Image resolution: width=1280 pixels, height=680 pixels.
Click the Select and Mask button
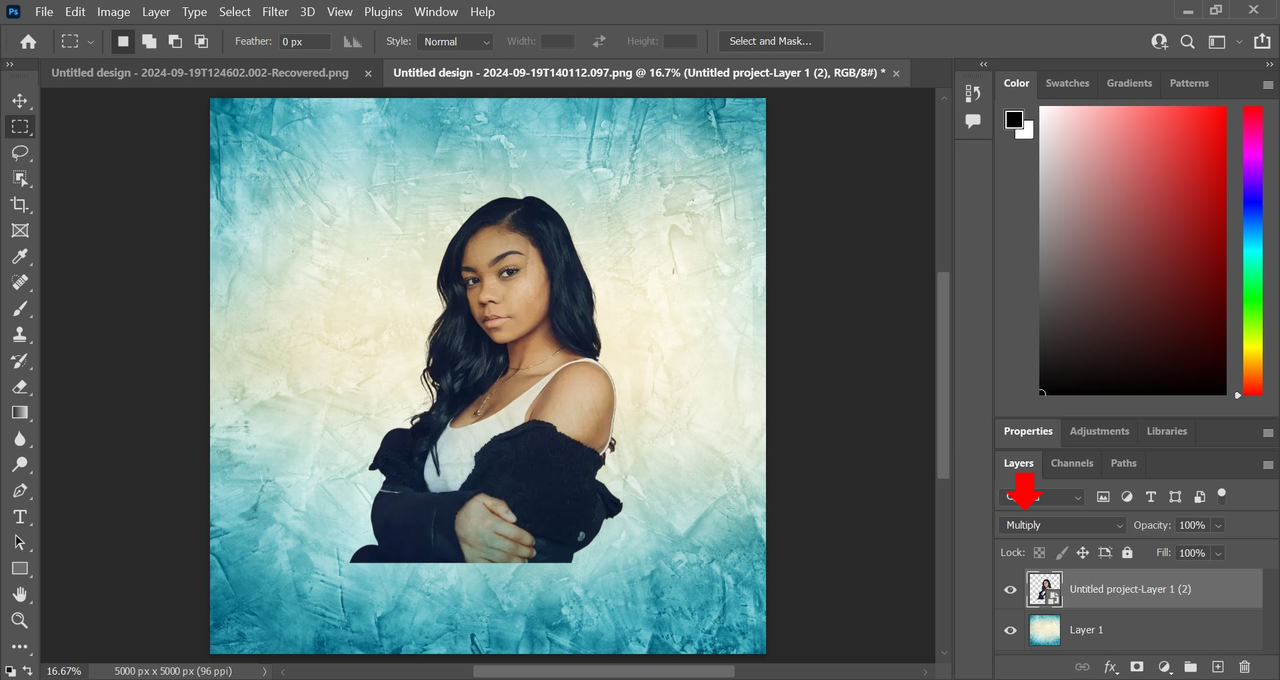[x=771, y=41]
